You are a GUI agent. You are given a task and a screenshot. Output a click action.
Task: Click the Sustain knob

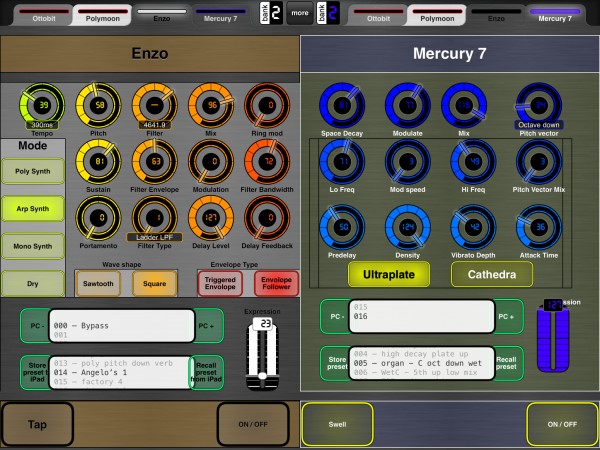click(98, 161)
